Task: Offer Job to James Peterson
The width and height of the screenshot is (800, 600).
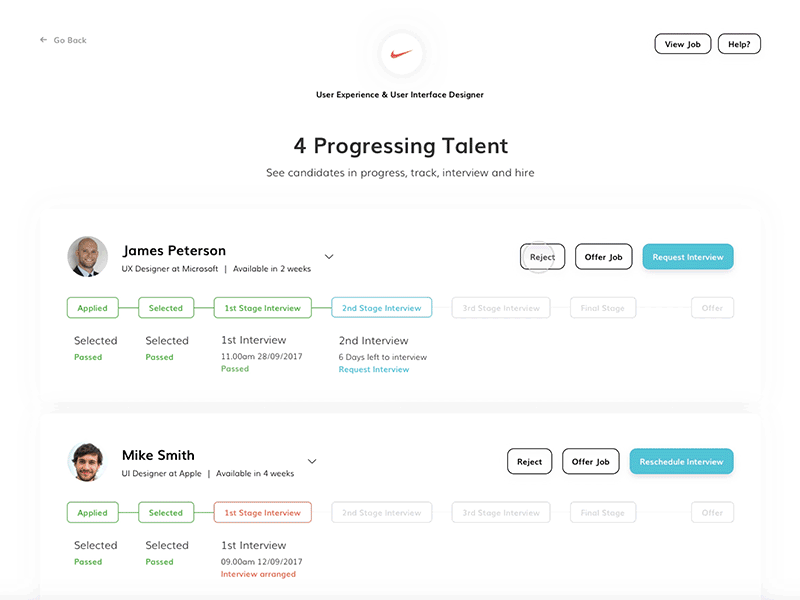Action: (603, 257)
